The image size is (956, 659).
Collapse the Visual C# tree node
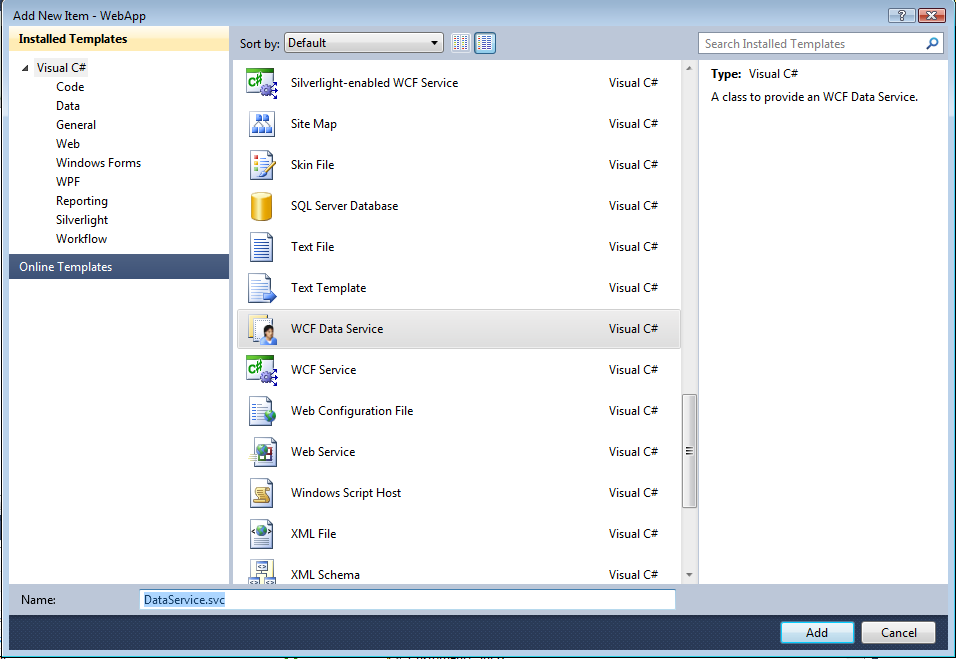25,68
